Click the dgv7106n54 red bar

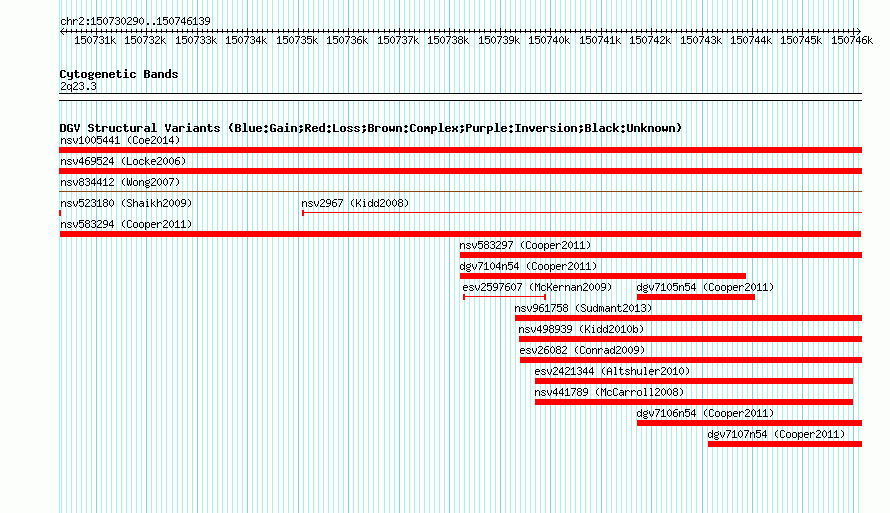(x=749, y=423)
